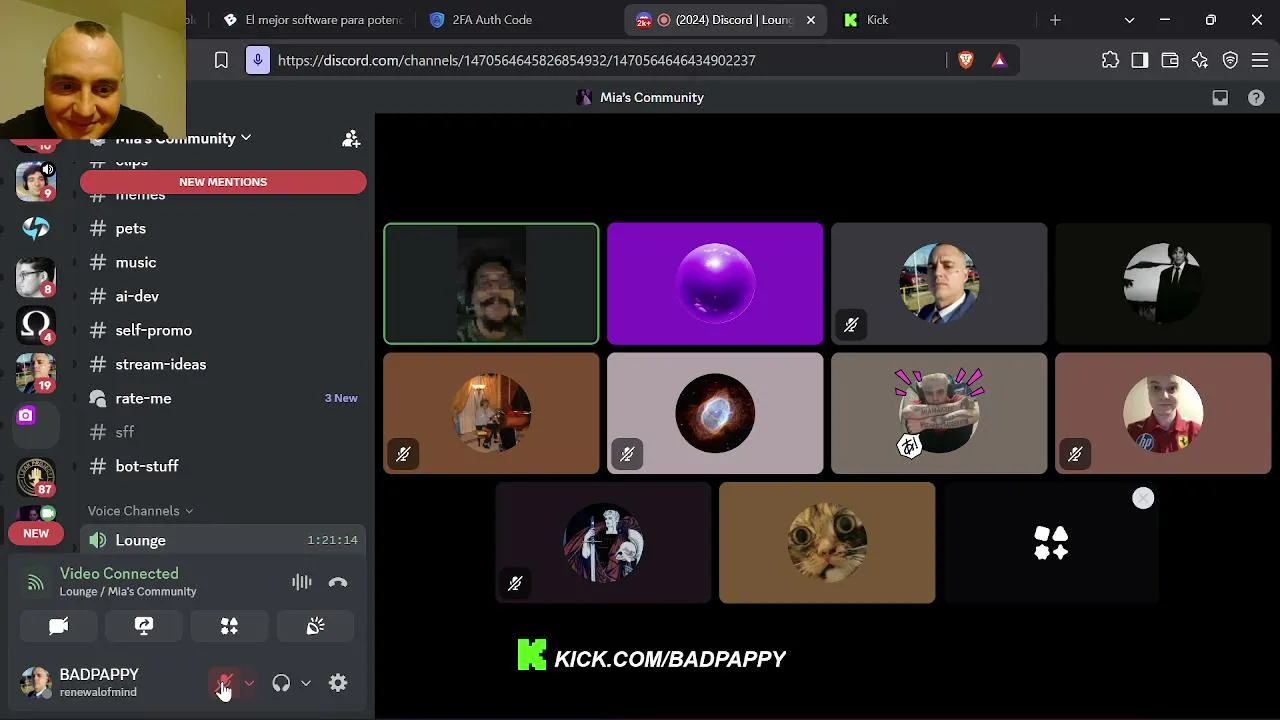Open microphone input options arrow
Screen dimensions: 1280x720
click(x=249, y=683)
